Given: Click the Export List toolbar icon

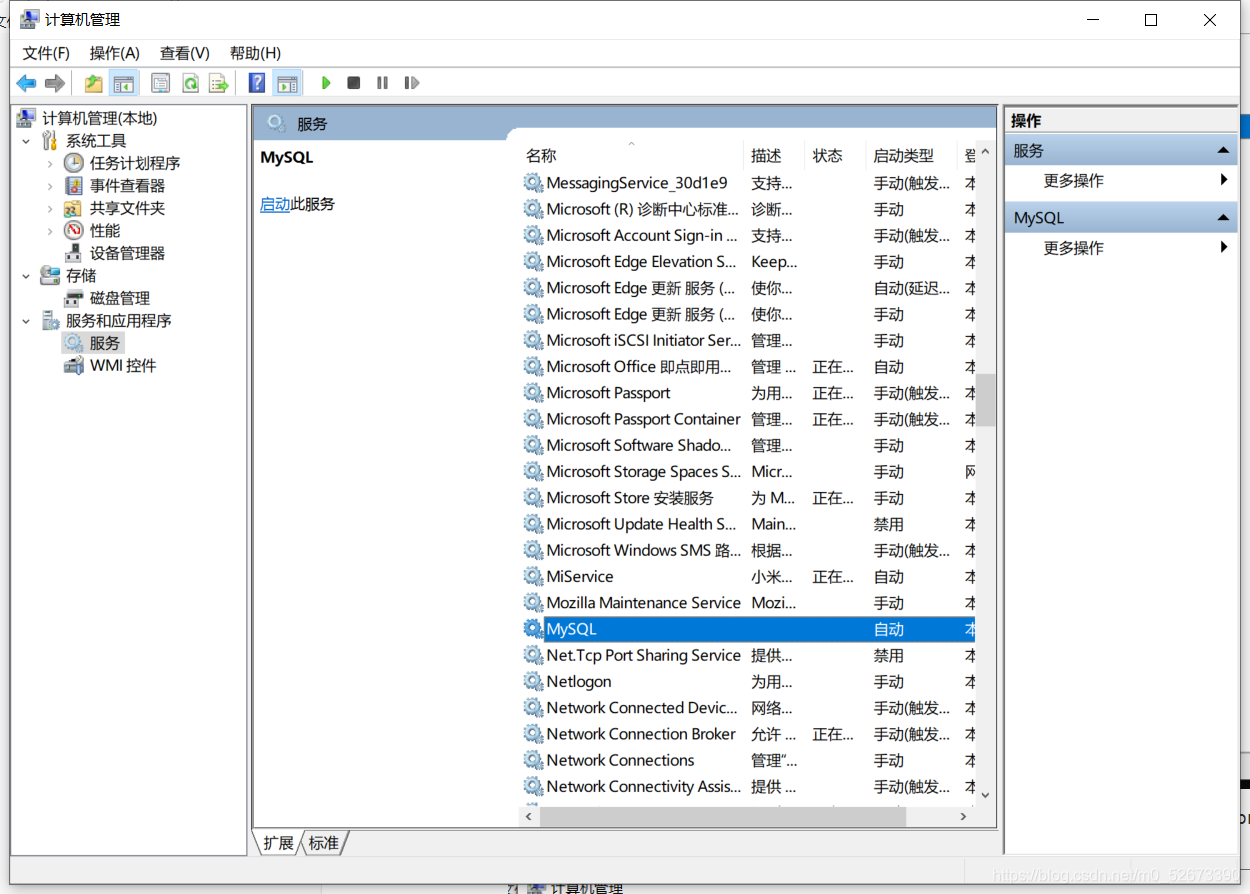Looking at the screenshot, I should tap(219, 83).
